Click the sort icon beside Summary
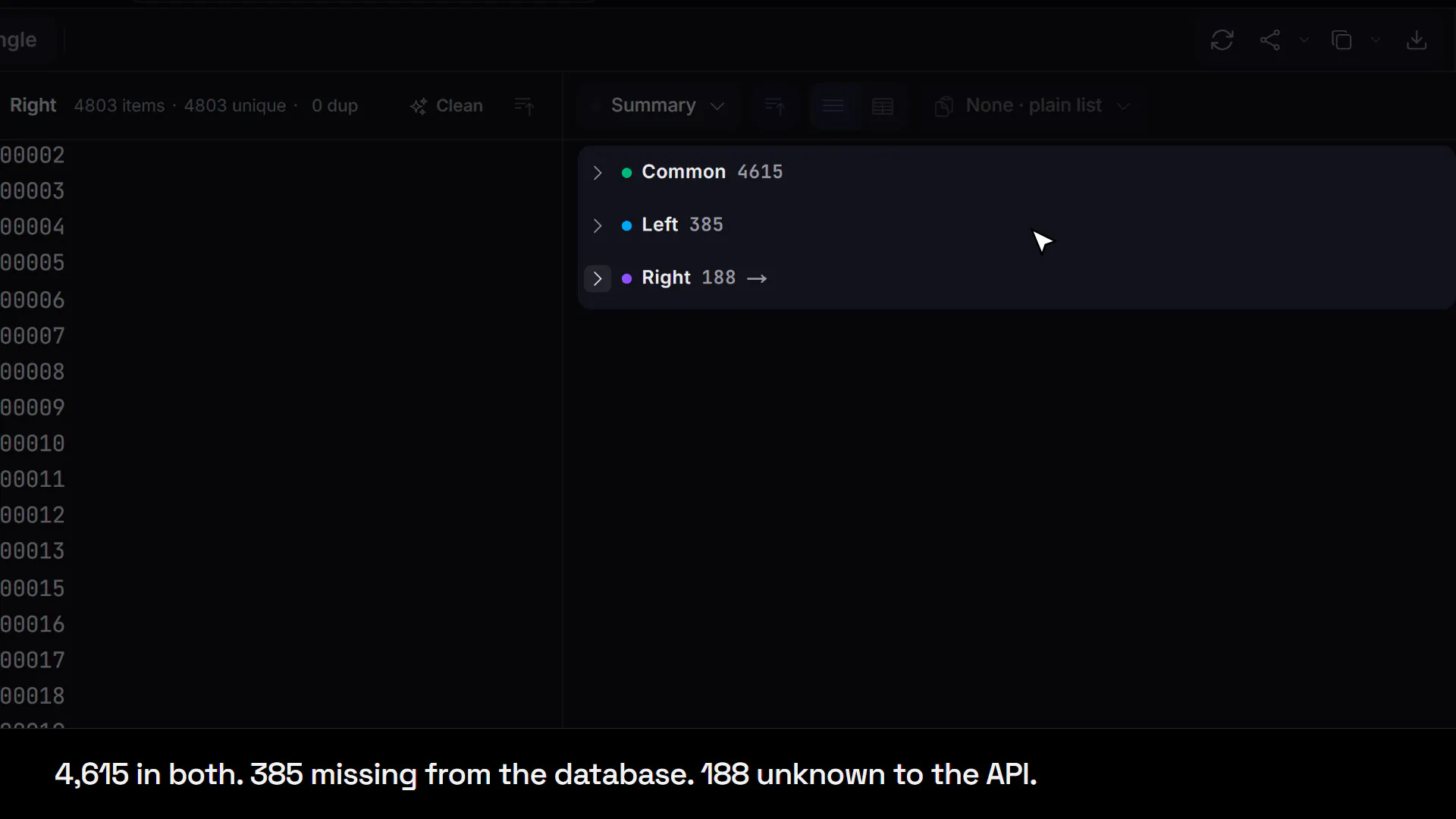Viewport: 1456px width, 819px height. point(774,106)
